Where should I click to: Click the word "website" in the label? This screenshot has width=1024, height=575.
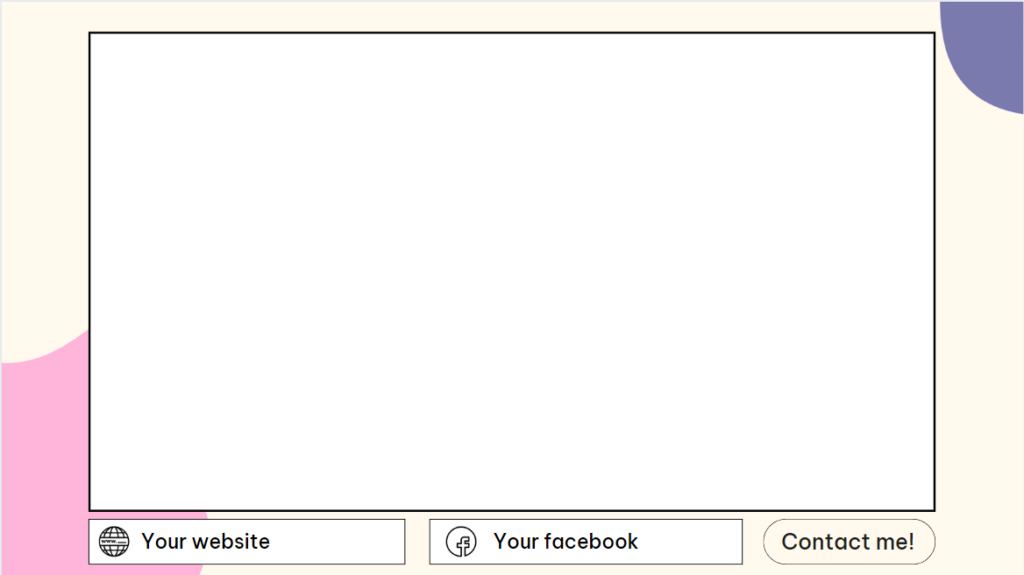pyautogui.click(x=231, y=541)
